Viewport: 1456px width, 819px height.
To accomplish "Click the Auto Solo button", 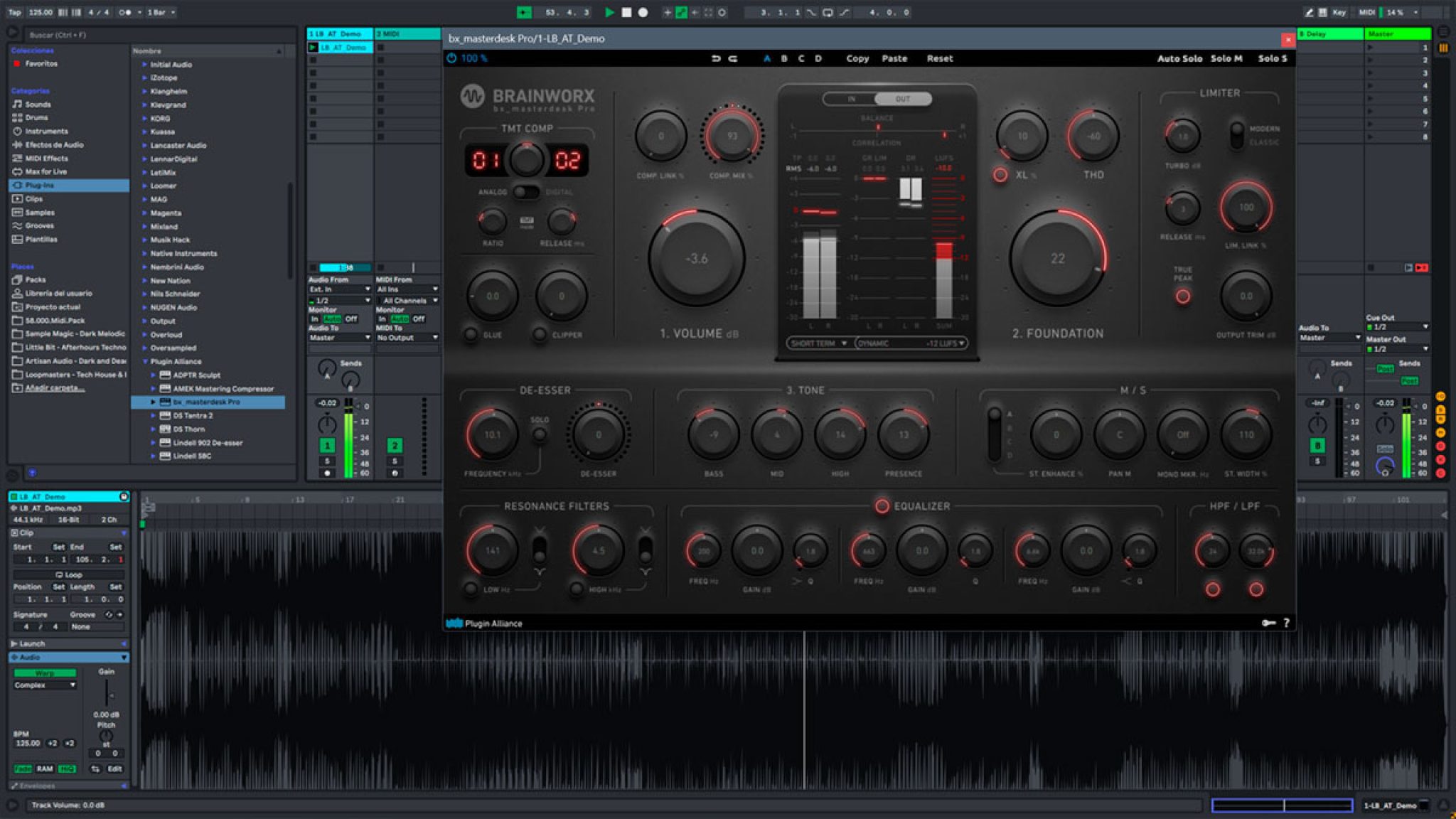I will pyautogui.click(x=1179, y=58).
